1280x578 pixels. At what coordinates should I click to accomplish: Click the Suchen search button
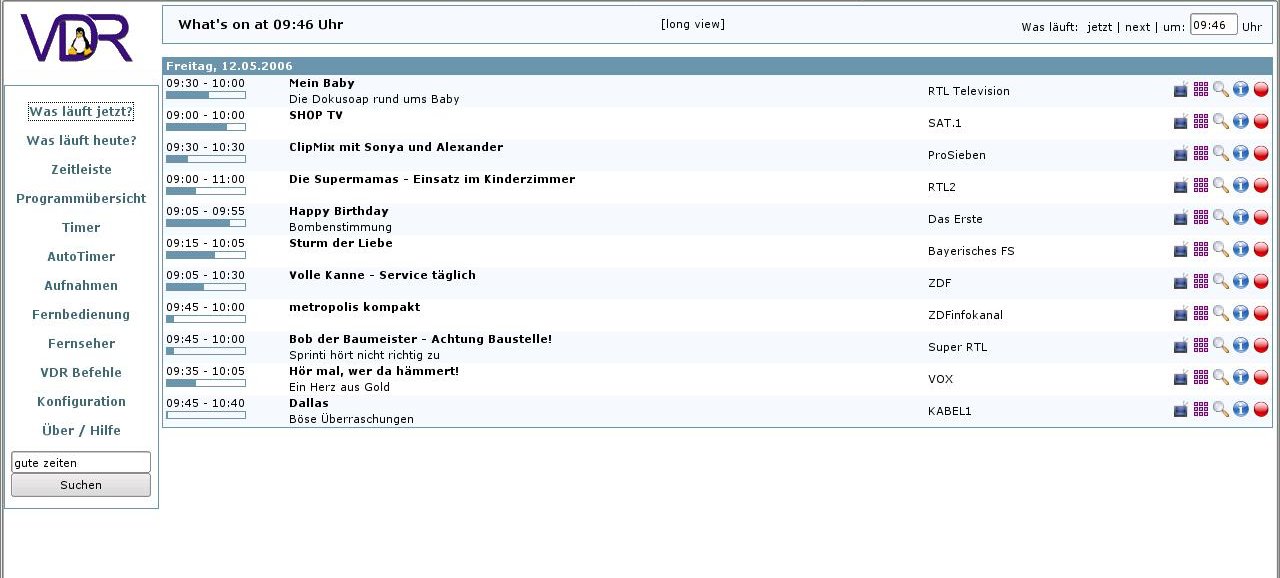click(x=81, y=485)
